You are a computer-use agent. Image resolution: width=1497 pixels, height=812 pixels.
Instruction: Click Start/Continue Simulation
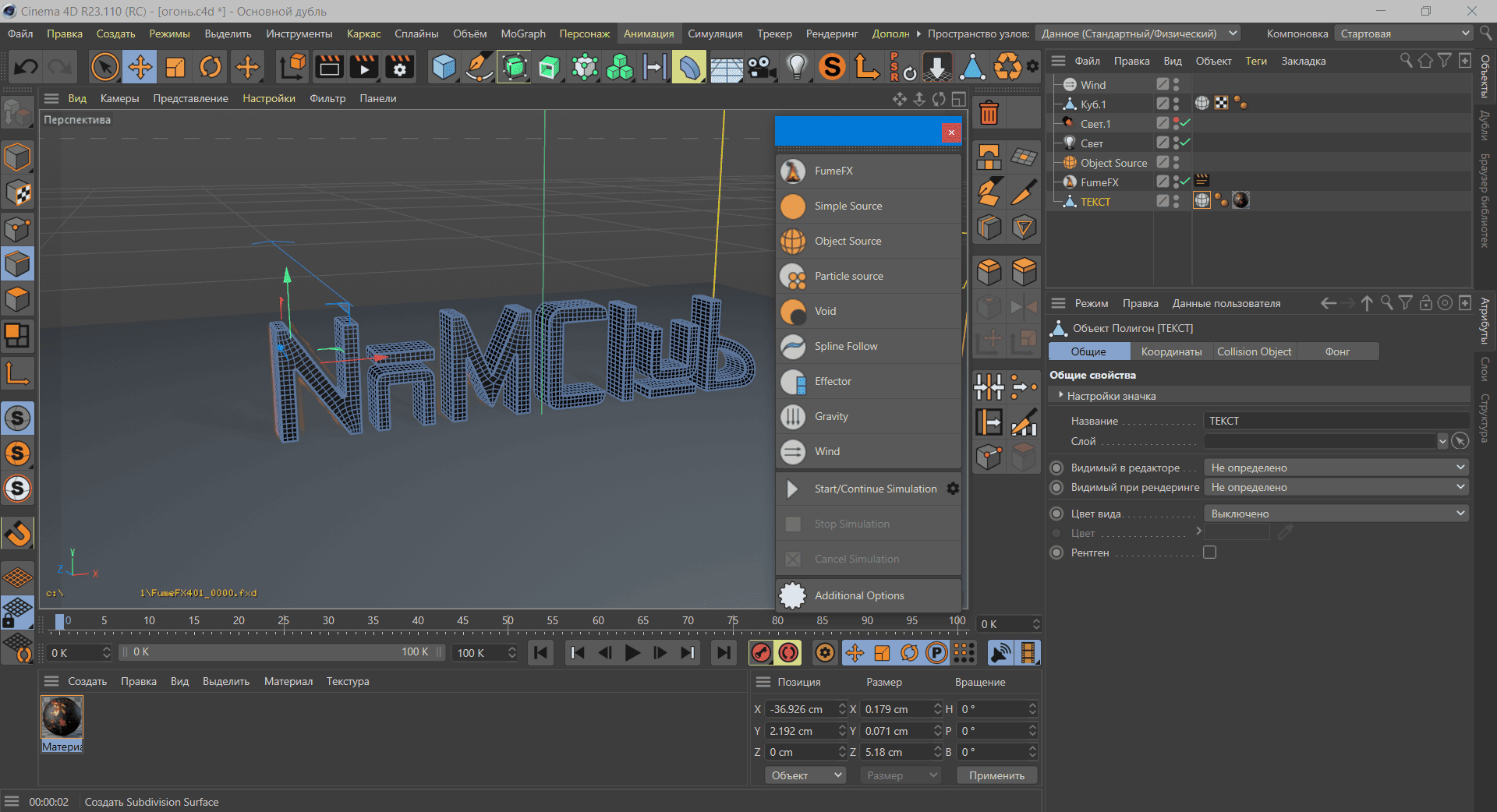click(x=876, y=489)
